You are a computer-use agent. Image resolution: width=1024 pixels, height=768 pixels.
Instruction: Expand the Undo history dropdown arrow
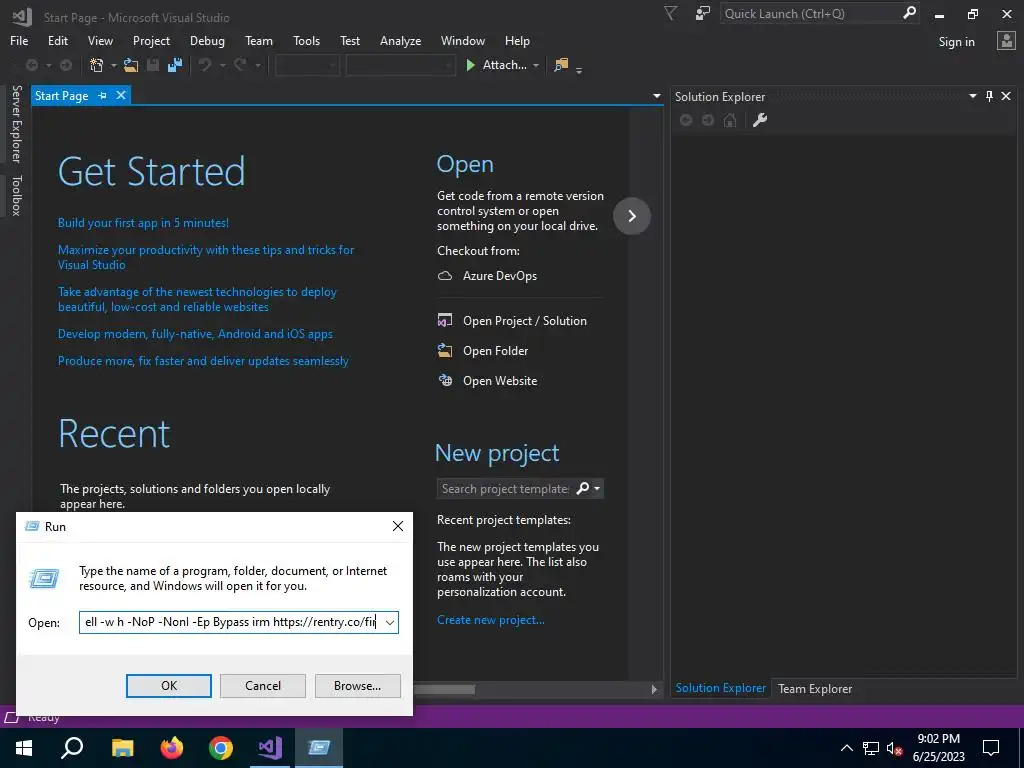point(222,65)
